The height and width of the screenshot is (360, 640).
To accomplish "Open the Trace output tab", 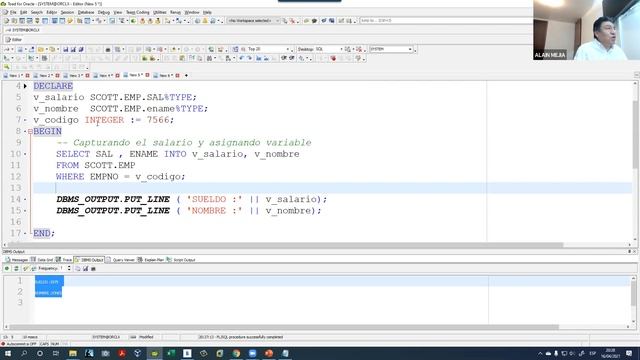I will tap(64, 260).
